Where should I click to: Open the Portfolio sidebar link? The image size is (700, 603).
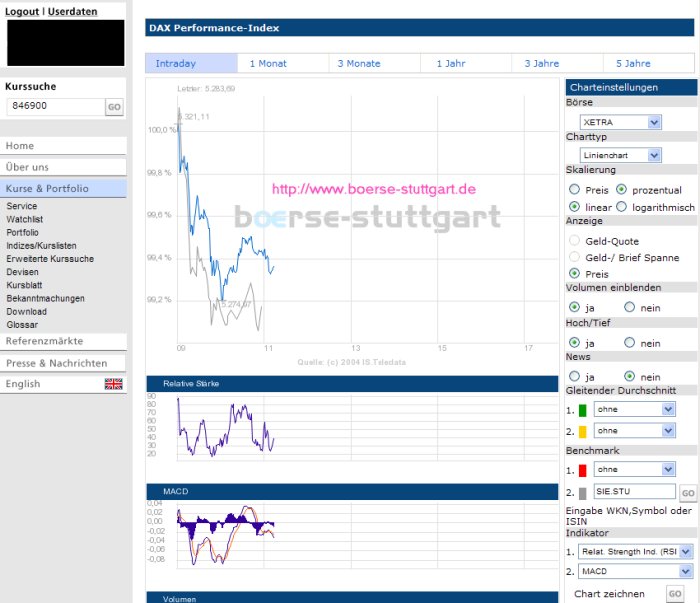coord(22,233)
